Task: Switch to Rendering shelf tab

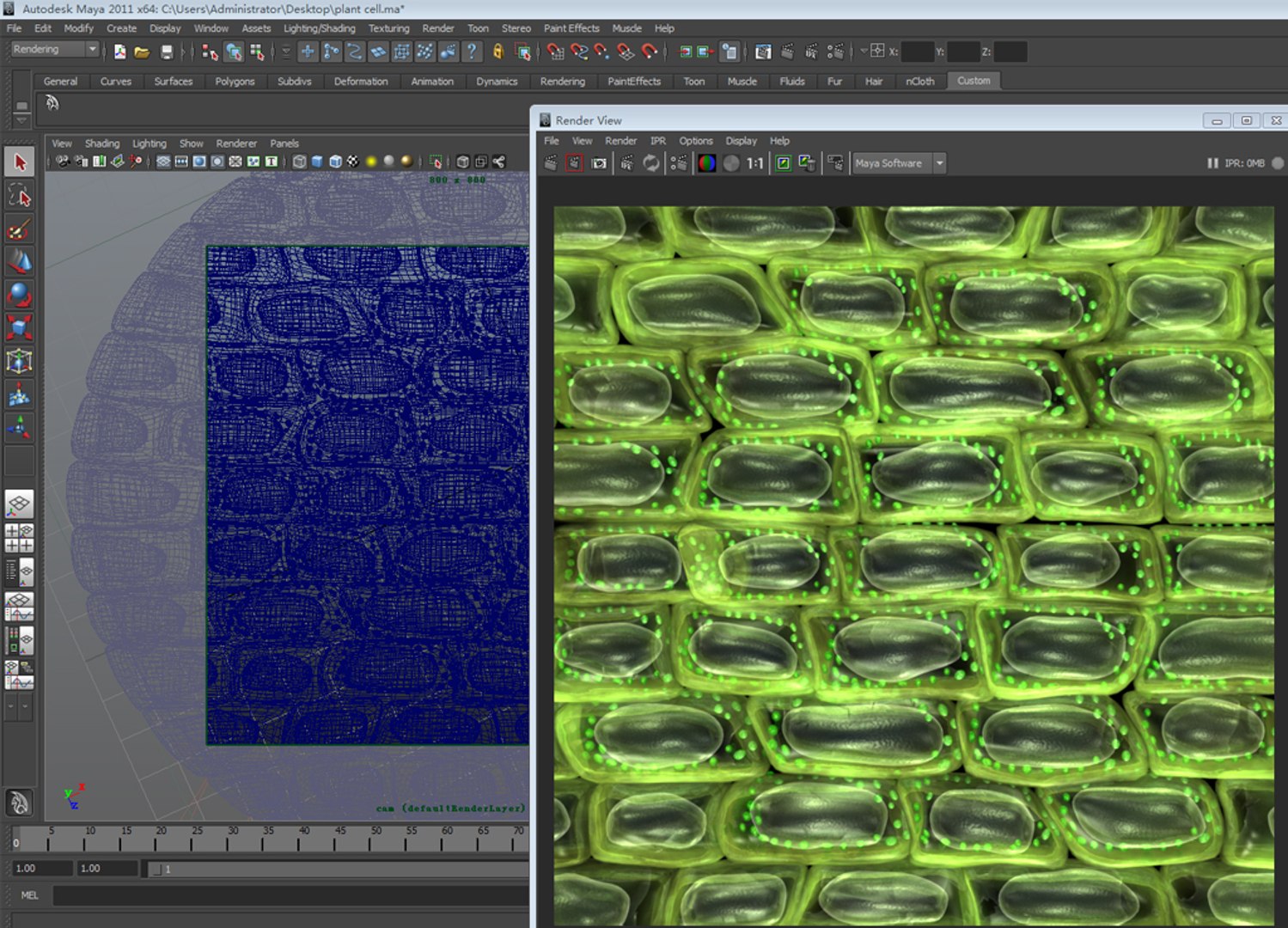Action: pos(562,82)
